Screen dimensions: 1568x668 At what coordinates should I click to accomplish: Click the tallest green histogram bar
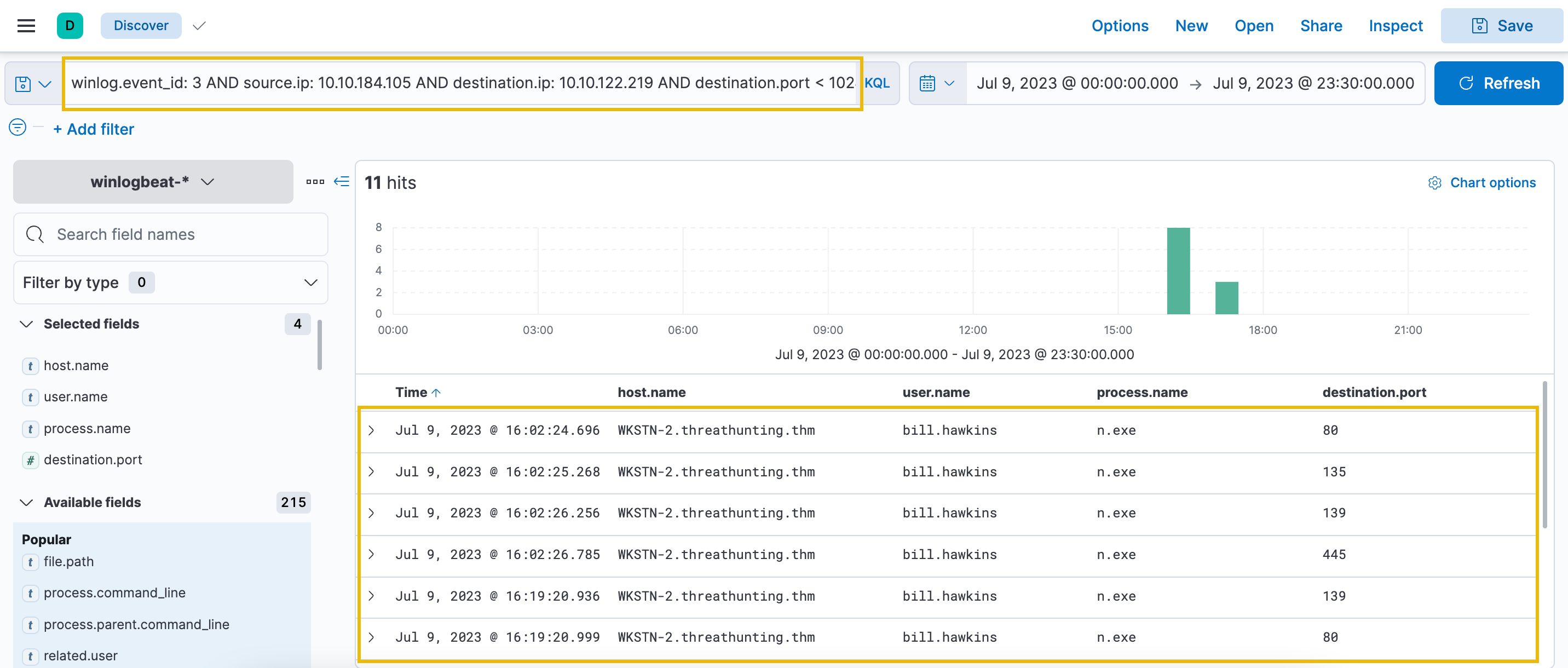(x=1178, y=271)
